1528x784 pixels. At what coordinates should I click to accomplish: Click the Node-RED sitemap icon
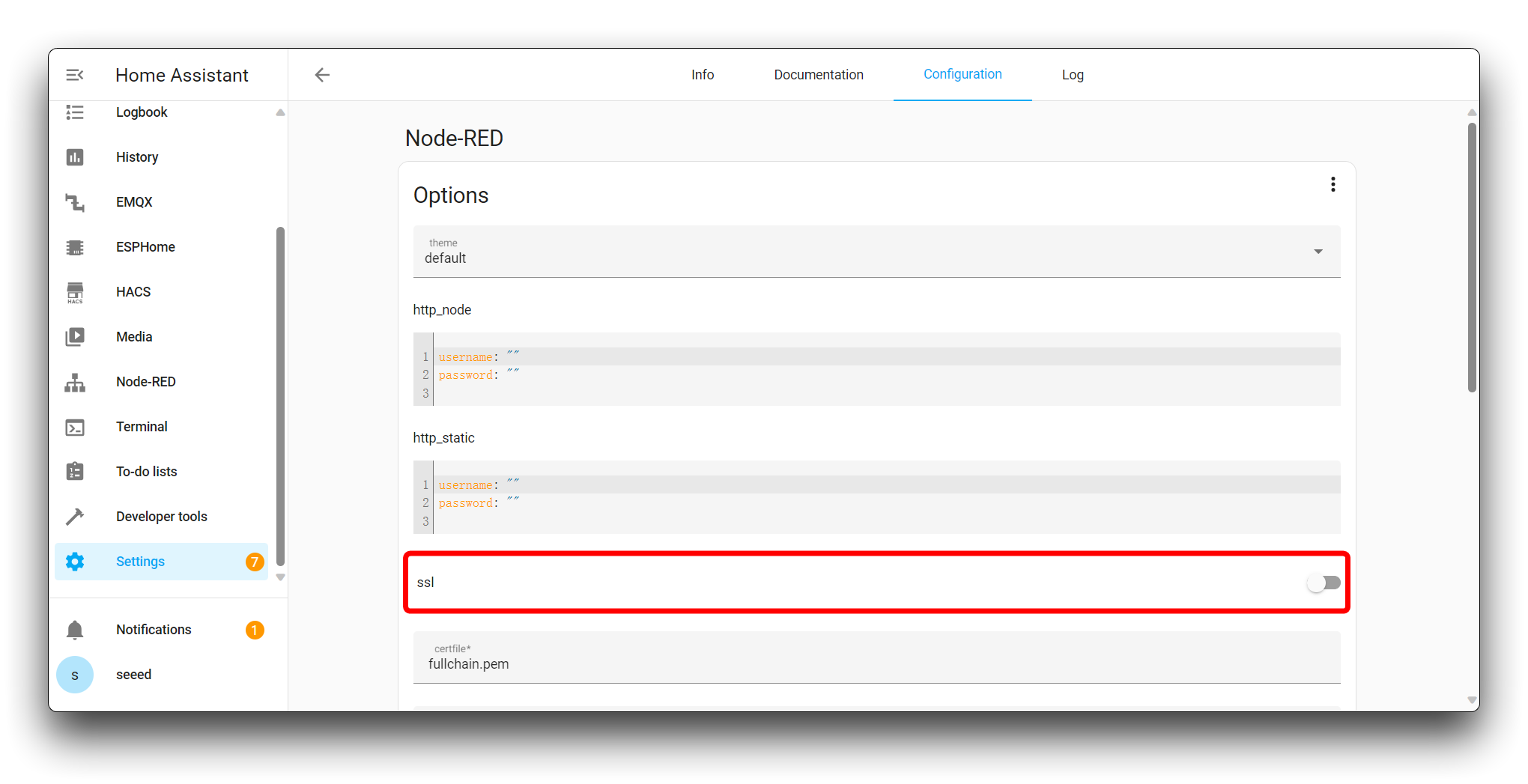[x=75, y=383]
